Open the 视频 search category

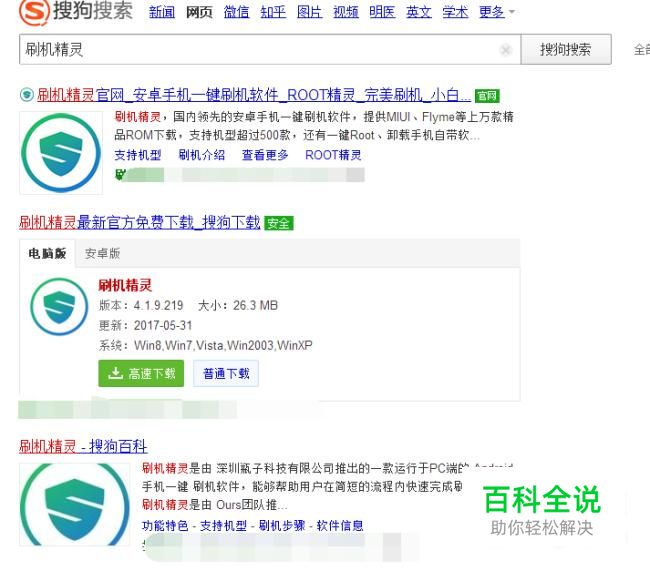346,12
